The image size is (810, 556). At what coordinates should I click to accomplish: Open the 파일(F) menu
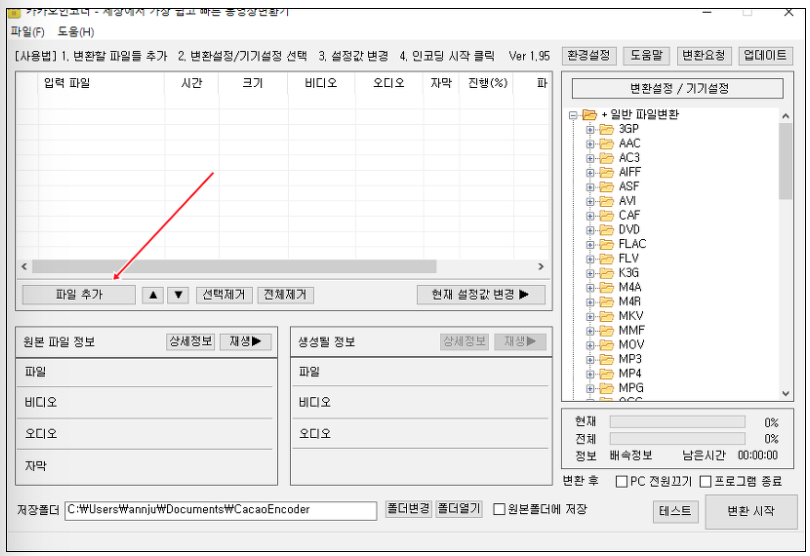(27, 32)
